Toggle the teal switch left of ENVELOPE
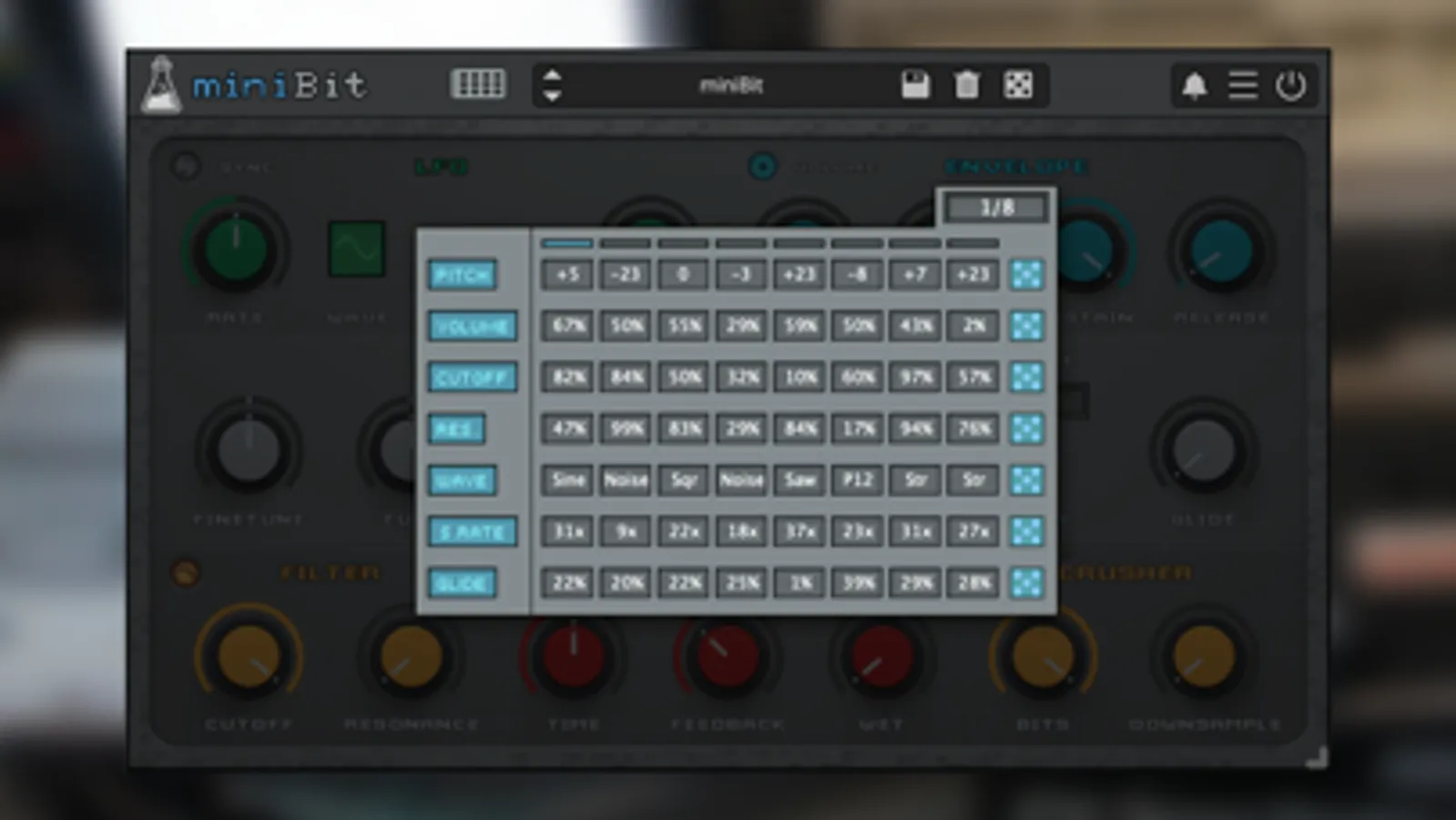The width and height of the screenshot is (1456, 820). 763,167
